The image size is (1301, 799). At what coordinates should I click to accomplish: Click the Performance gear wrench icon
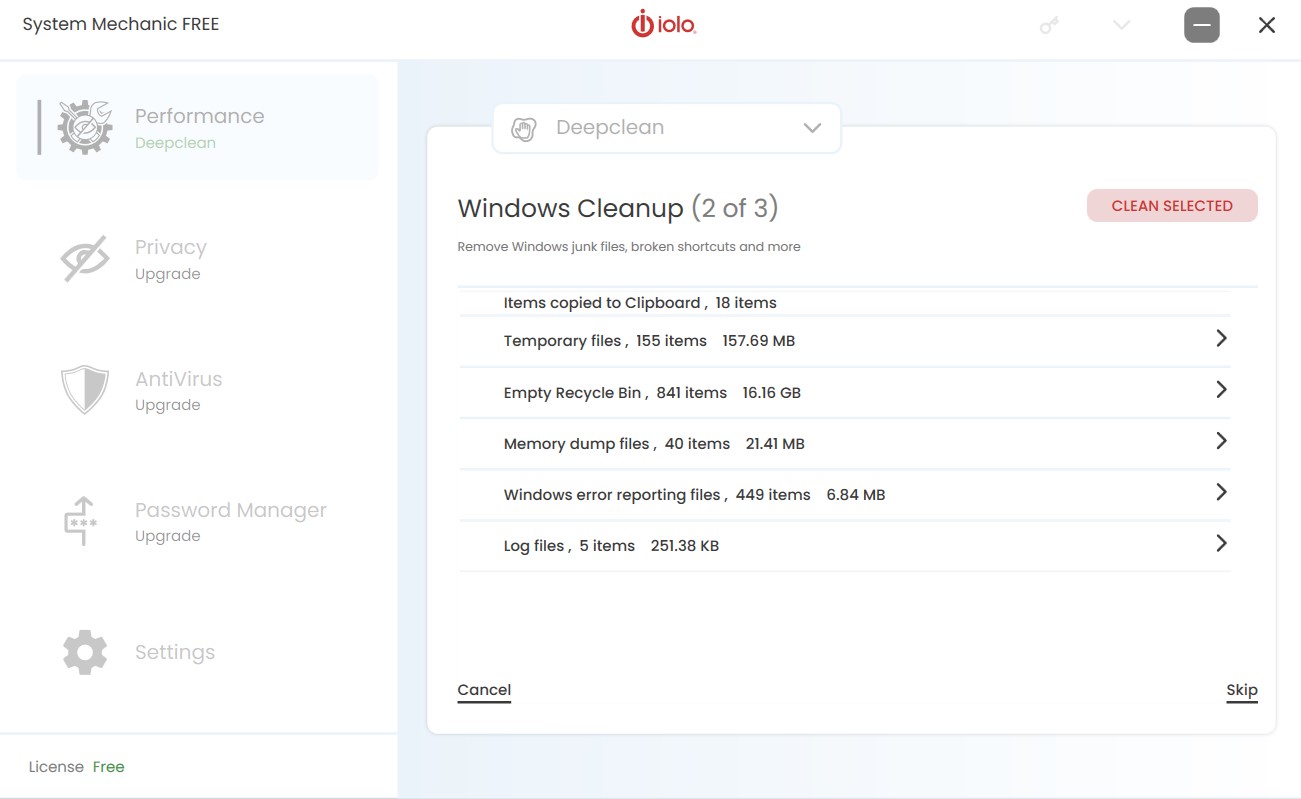coord(85,128)
